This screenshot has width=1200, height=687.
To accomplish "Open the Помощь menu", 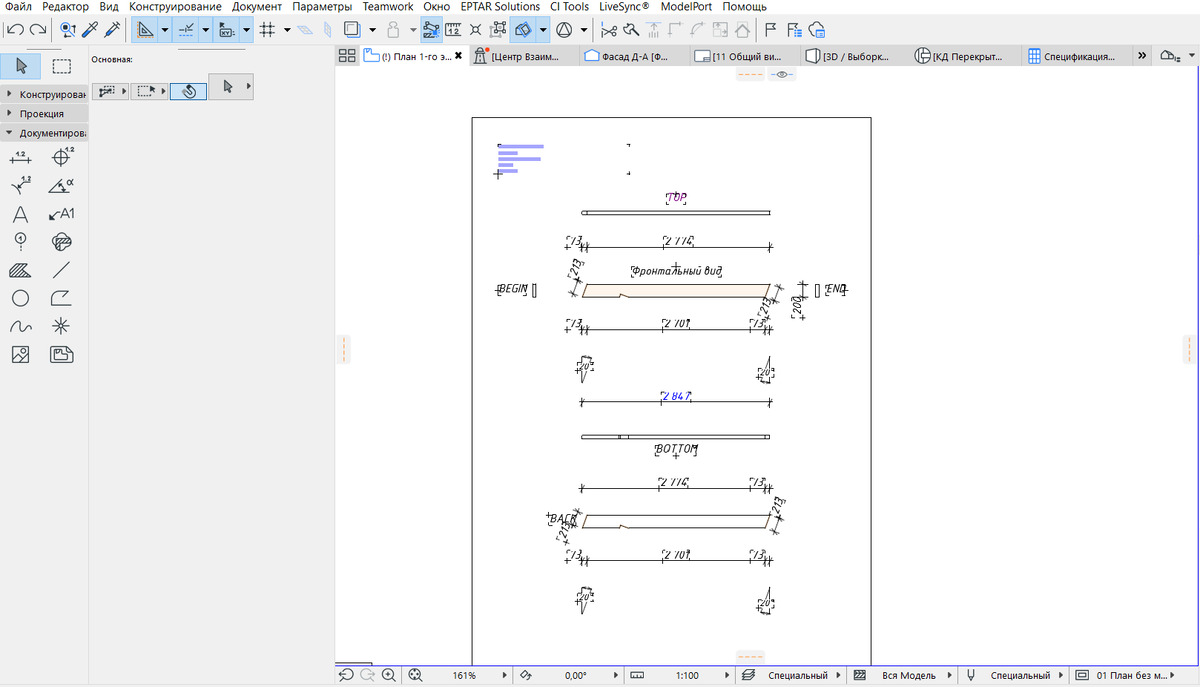I will pos(744,7).
